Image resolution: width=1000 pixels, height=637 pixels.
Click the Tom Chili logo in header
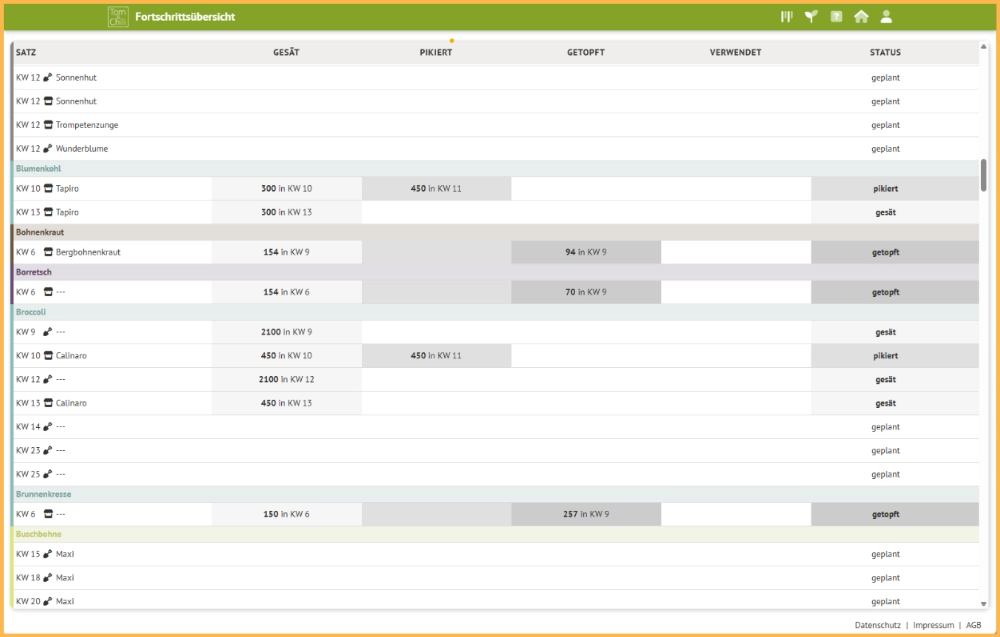coord(118,17)
